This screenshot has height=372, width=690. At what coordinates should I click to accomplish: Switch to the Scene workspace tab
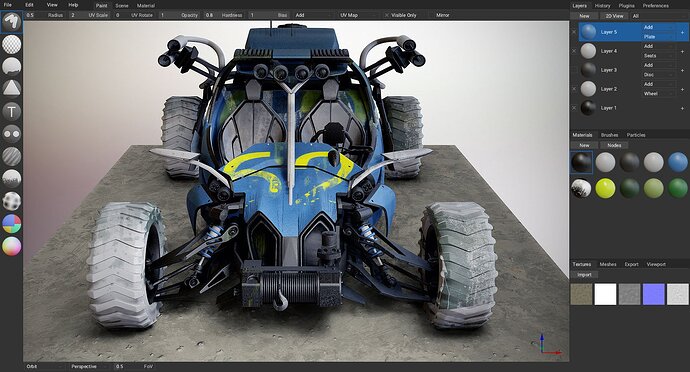tap(122, 6)
